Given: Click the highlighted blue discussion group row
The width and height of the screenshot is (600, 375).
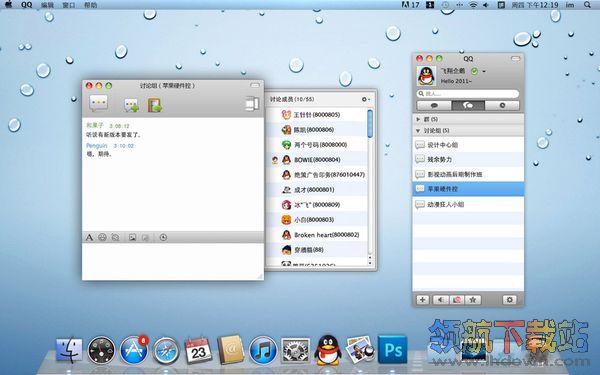Looking at the screenshot, I should 468,189.
